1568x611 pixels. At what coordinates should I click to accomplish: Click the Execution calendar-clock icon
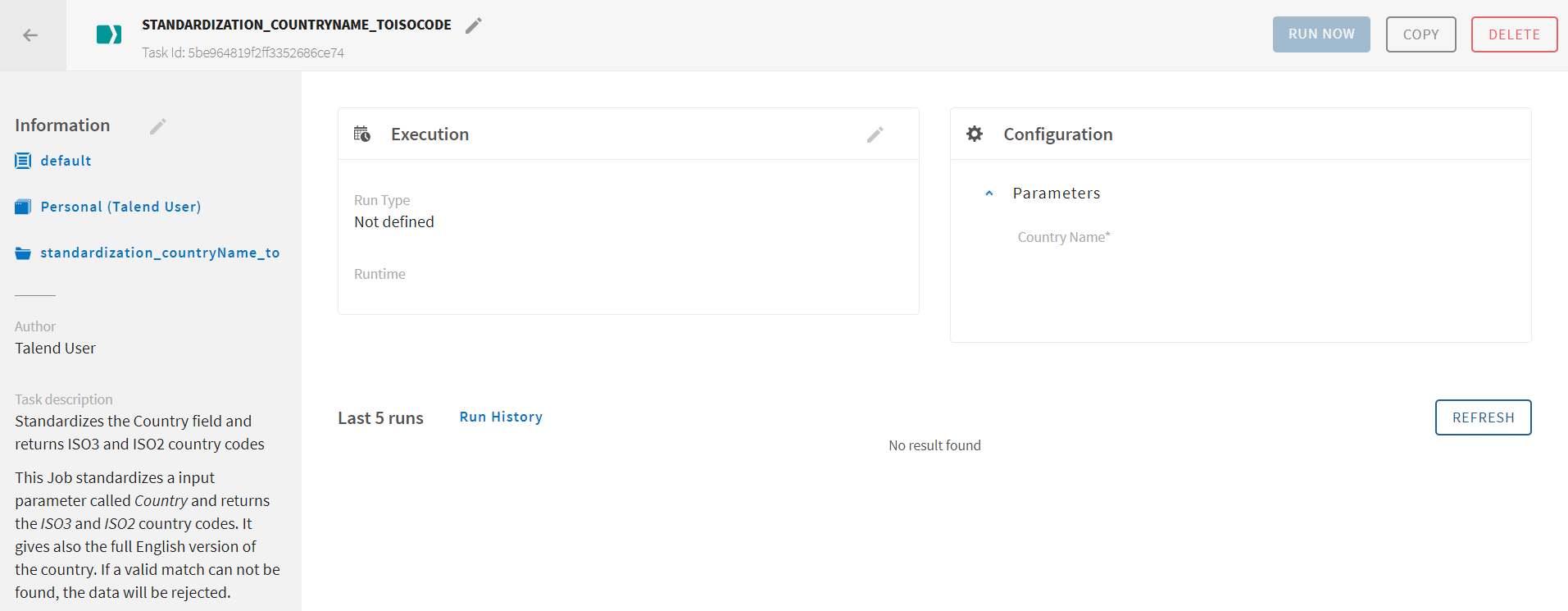click(362, 134)
